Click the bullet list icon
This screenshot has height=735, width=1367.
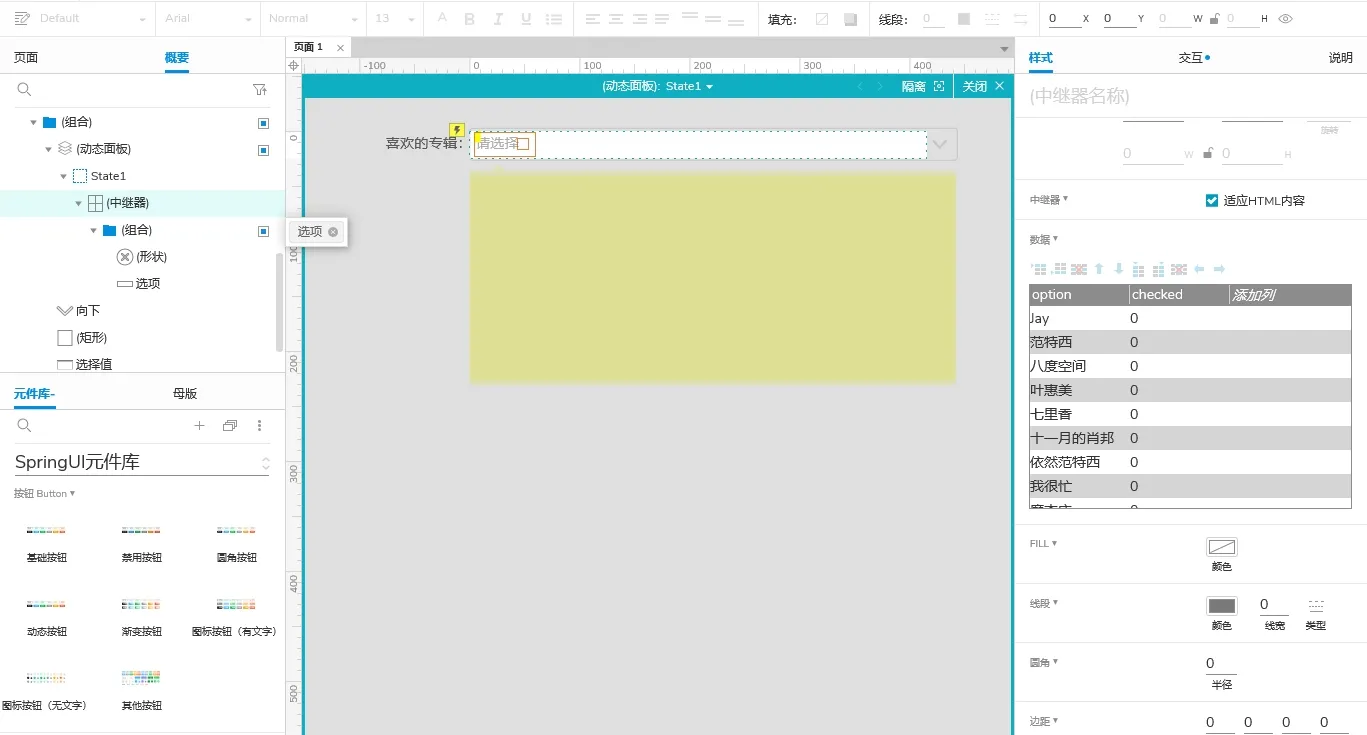pyautogui.click(x=554, y=19)
